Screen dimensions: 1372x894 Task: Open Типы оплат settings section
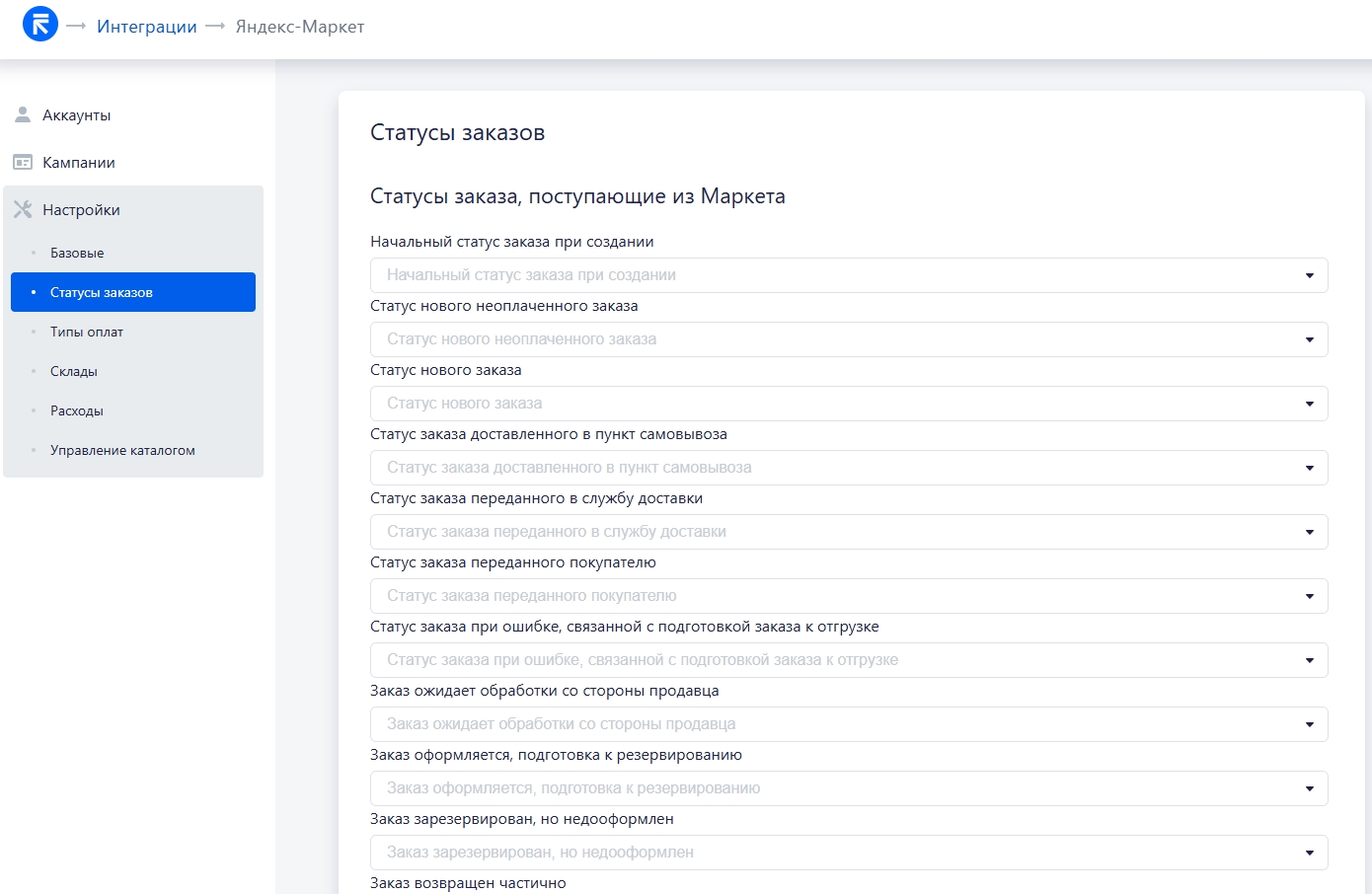[87, 333]
